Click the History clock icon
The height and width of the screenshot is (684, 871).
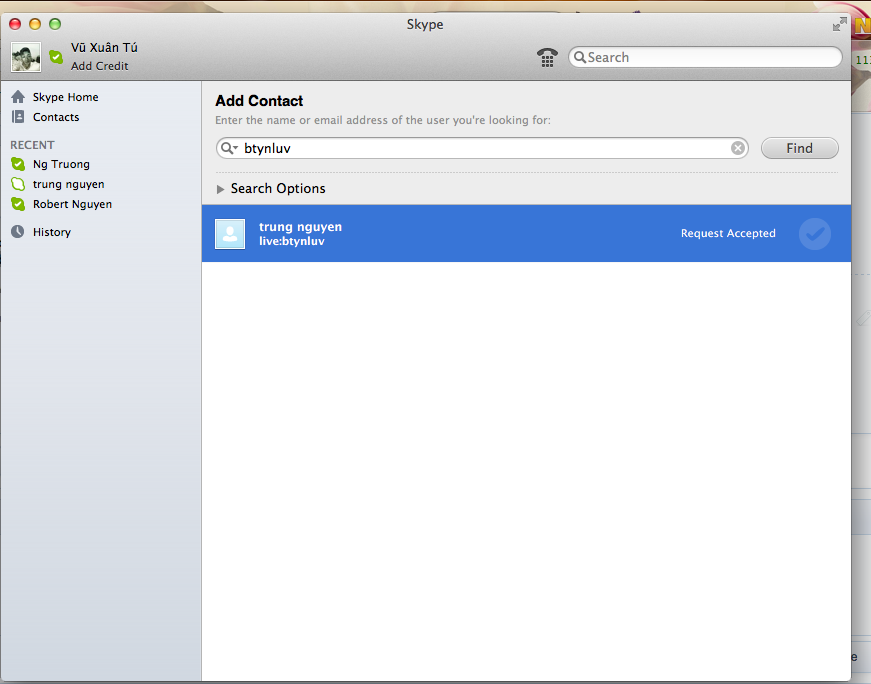tap(18, 232)
